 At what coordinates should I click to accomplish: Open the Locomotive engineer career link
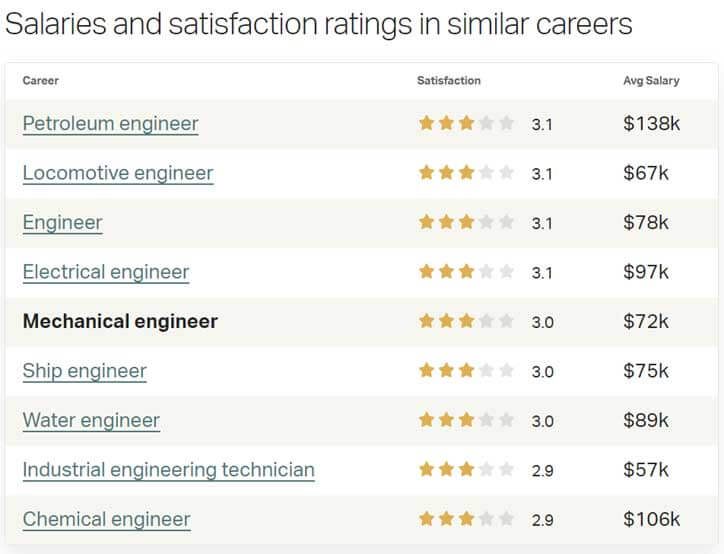(x=118, y=173)
